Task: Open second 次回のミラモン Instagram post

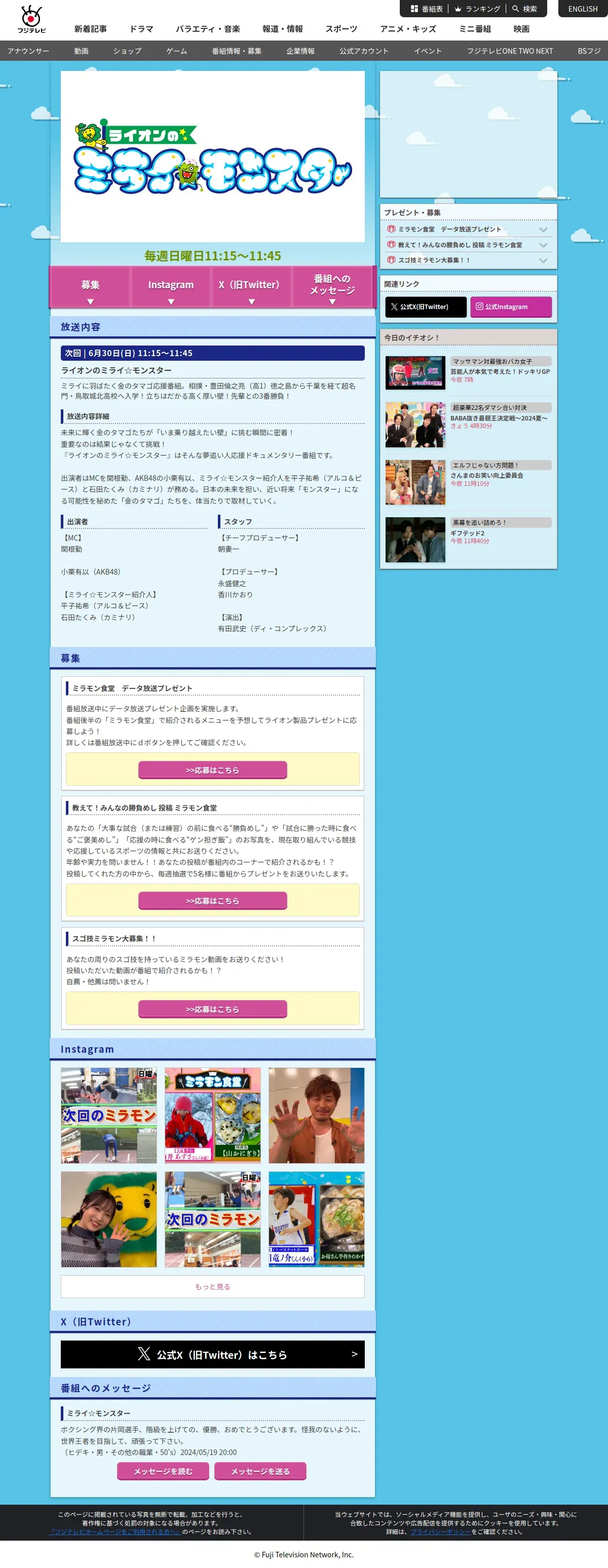Action: tap(212, 1219)
